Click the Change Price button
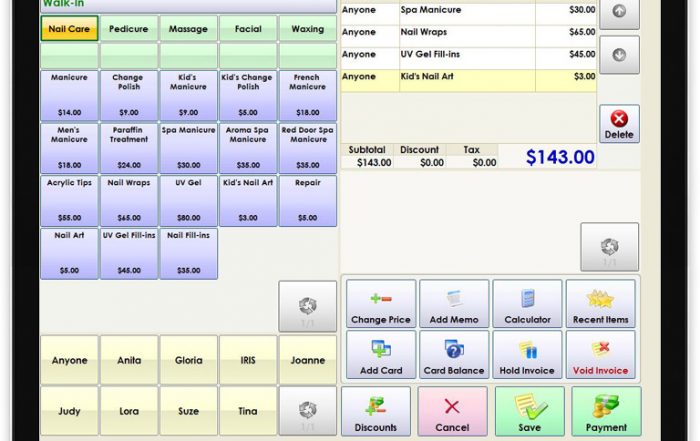This screenshot has height=441, width=700. [x=380, y=304]
